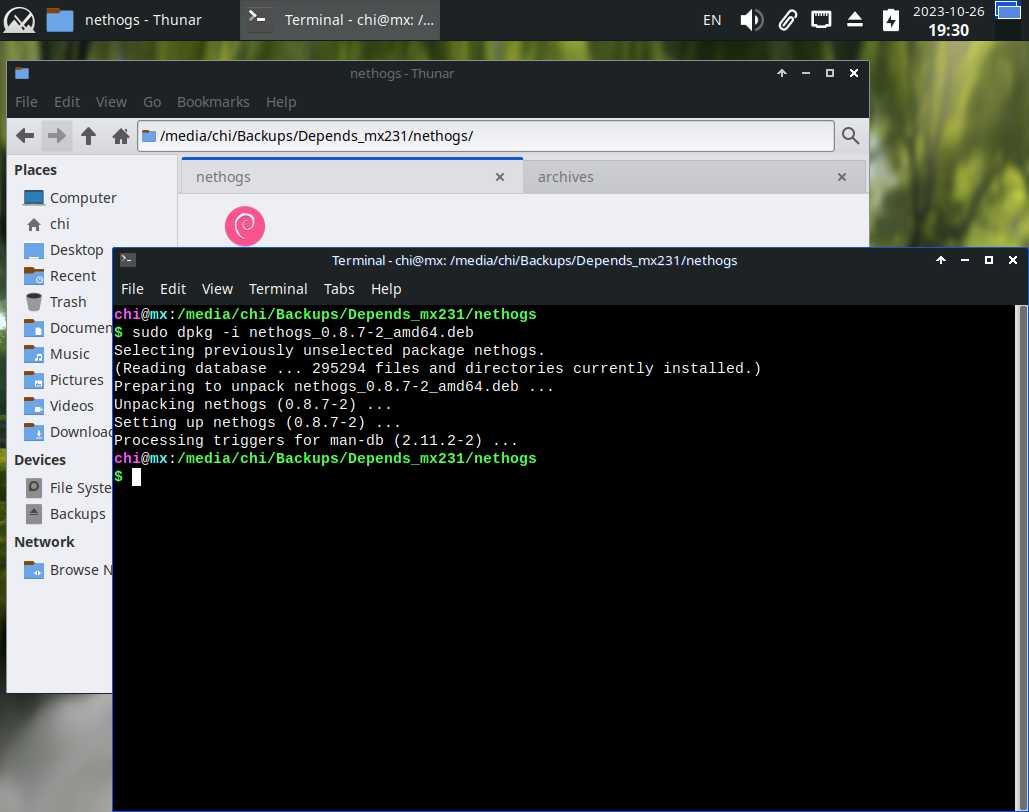Switch to nethogs - Thunar taskbar button

click(123, 20)
